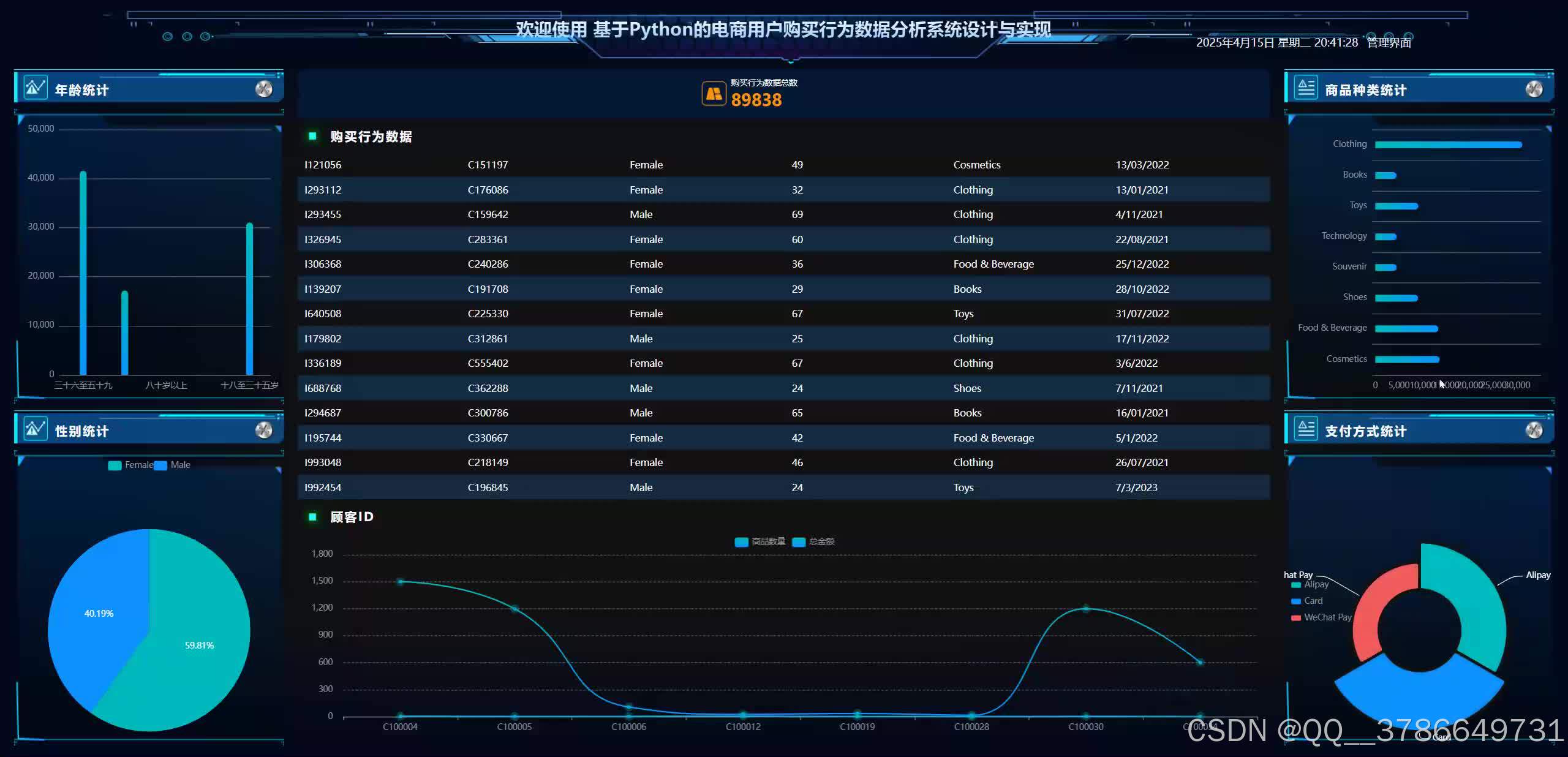Toggle the Male legend in gender pie
The width and height of the screenshot is (1568, 757).
(x=161, y=465)
